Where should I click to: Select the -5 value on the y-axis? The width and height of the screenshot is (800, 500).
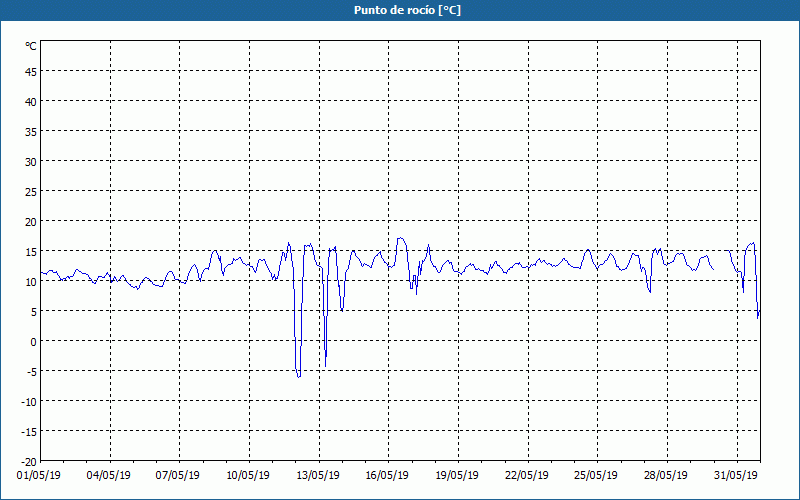tap(32, 372)
